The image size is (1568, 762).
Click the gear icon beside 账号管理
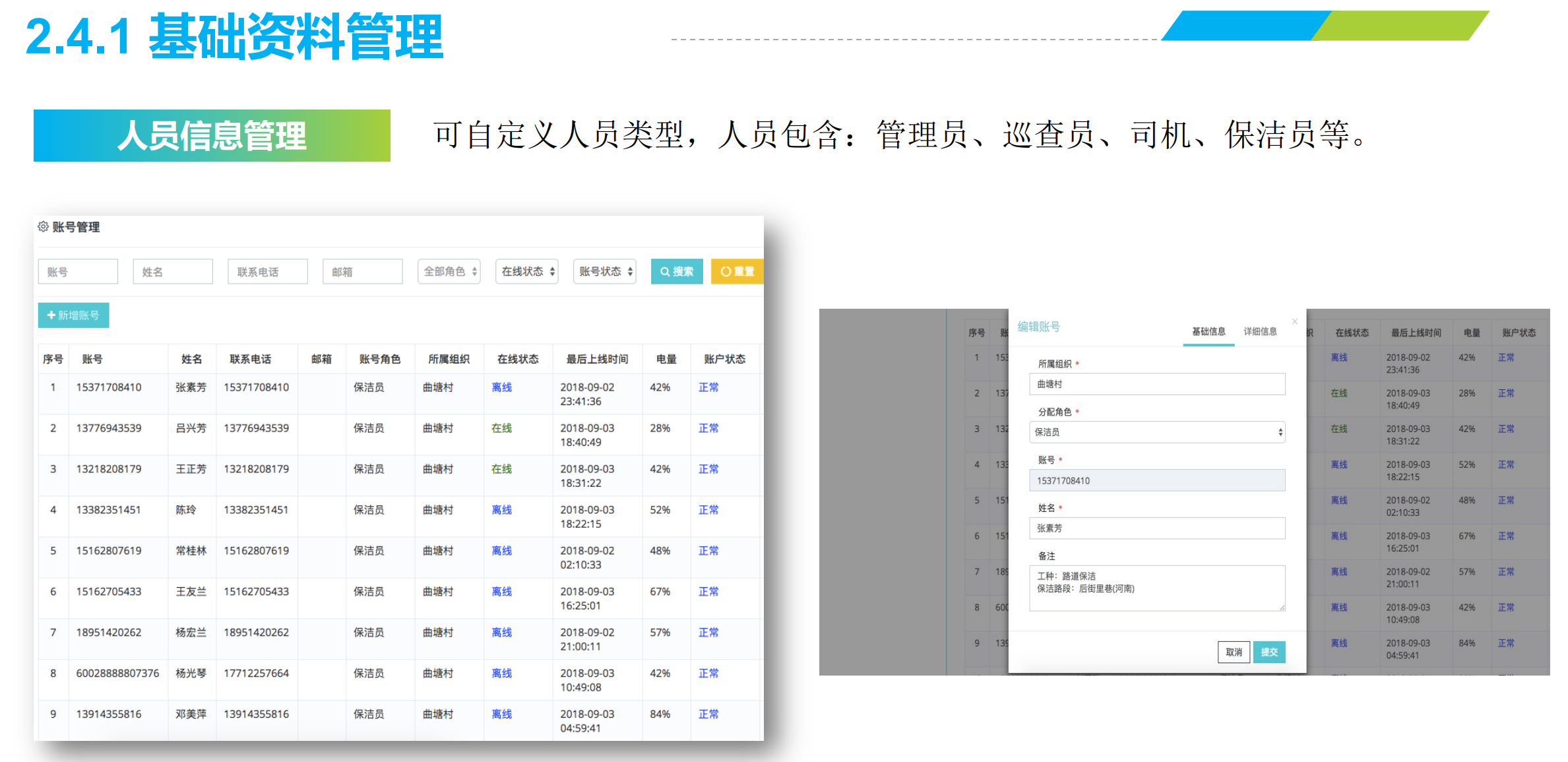[x=43, y=227]
